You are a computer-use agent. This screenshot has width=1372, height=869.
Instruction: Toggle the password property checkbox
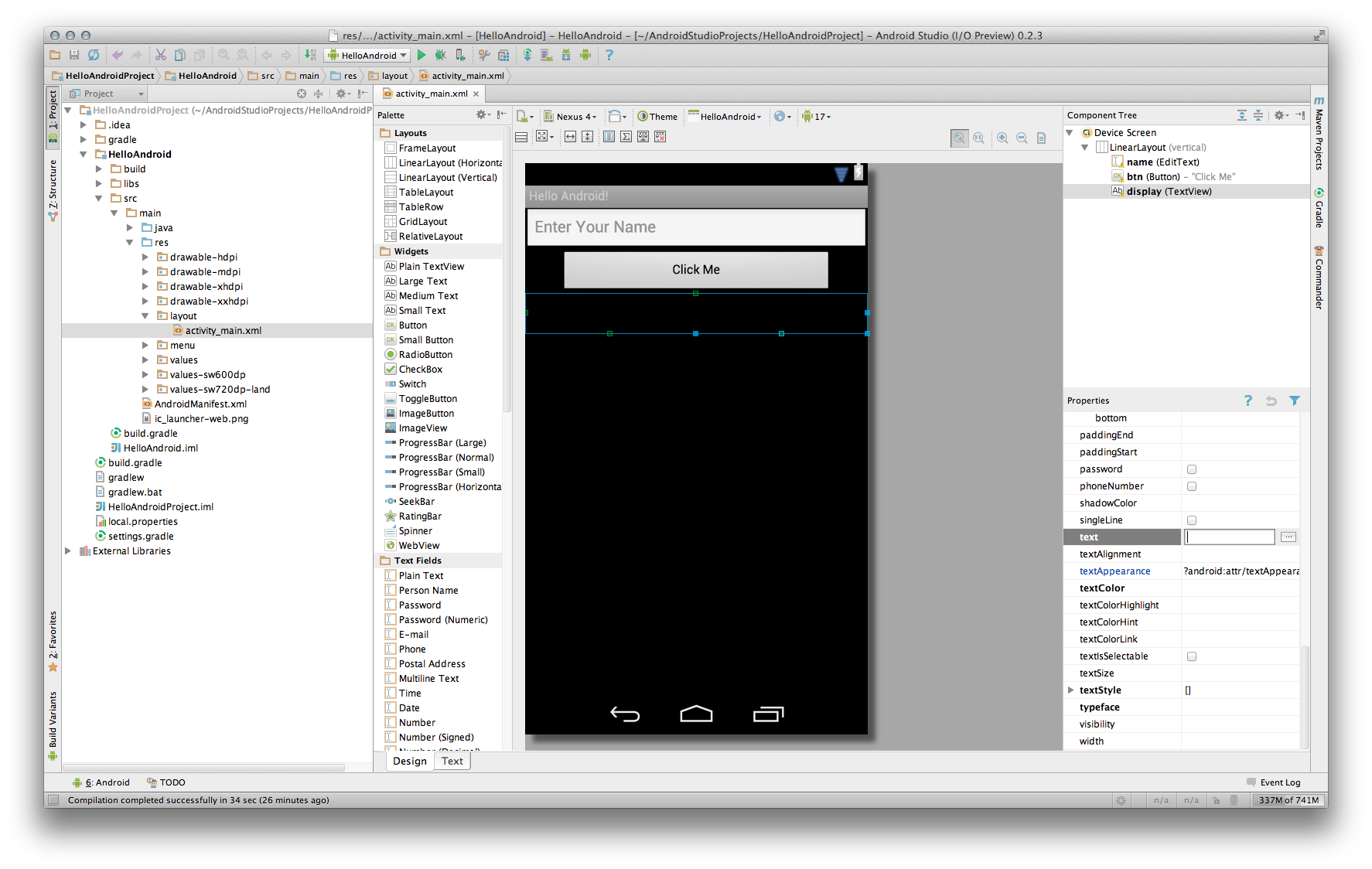tap(1192, 469)
